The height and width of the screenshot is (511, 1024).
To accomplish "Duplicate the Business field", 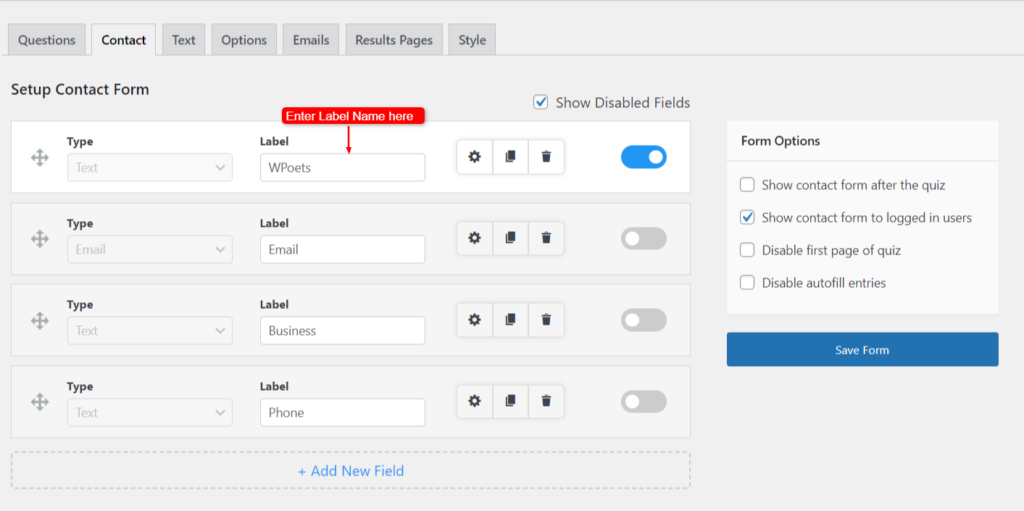I will pyautogui.click(x=511, y=320).
